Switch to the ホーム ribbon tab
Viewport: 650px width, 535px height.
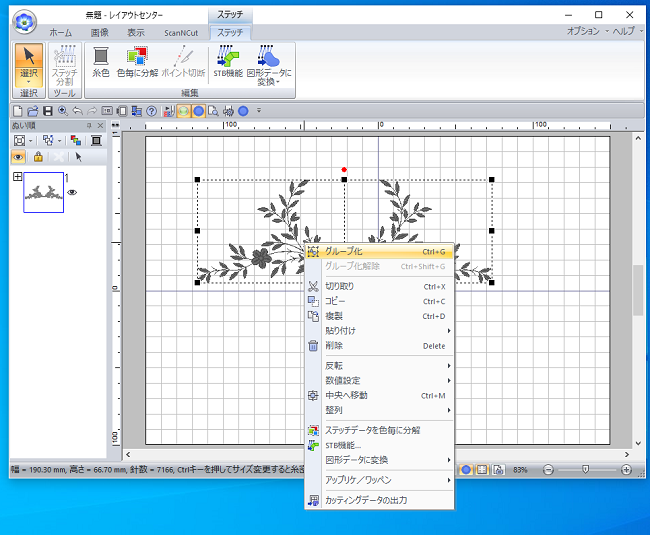(x=60, y=33)
